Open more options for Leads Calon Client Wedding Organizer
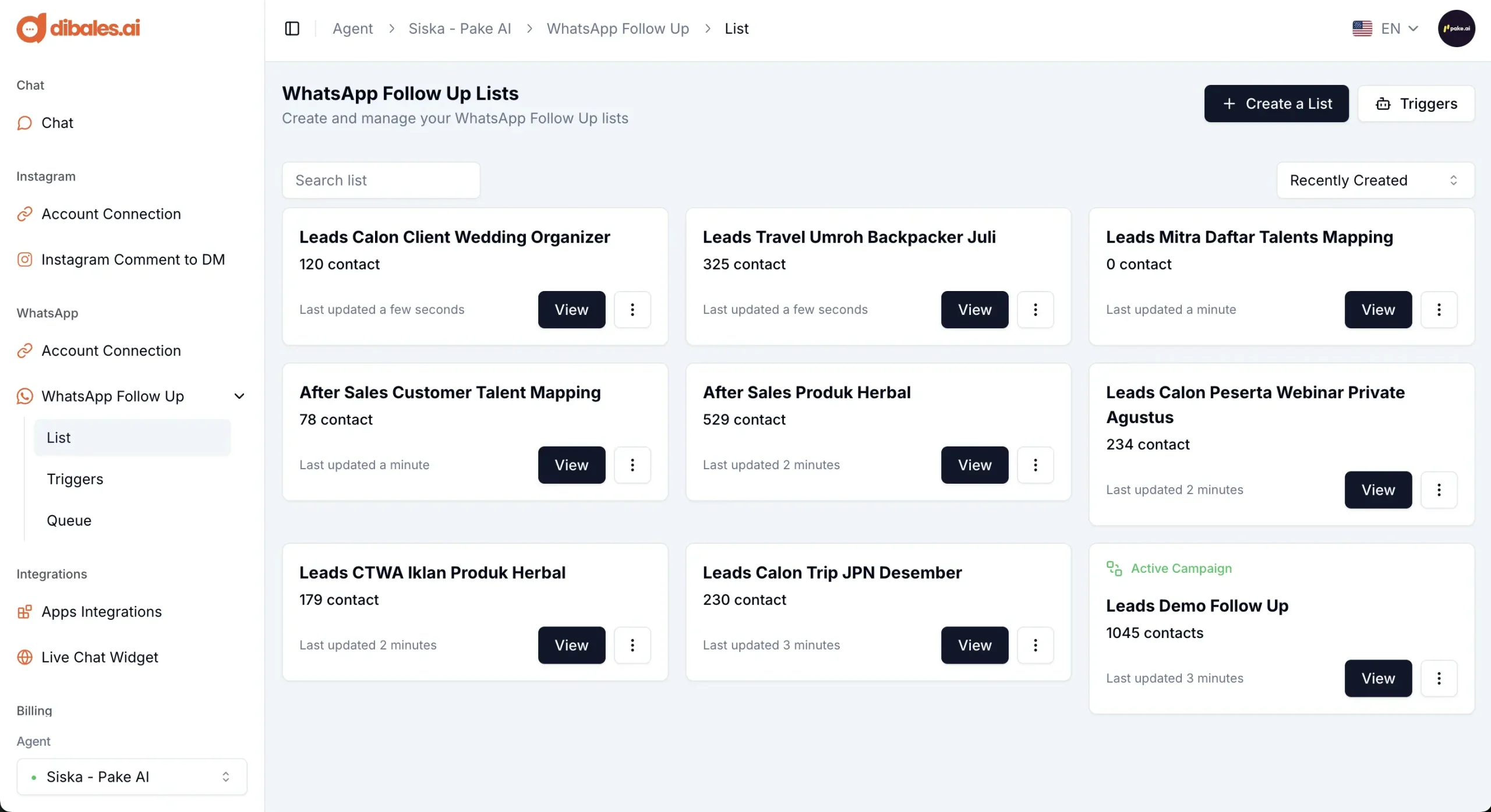Viewport: 1491px width, 812px height. (632, 310)
